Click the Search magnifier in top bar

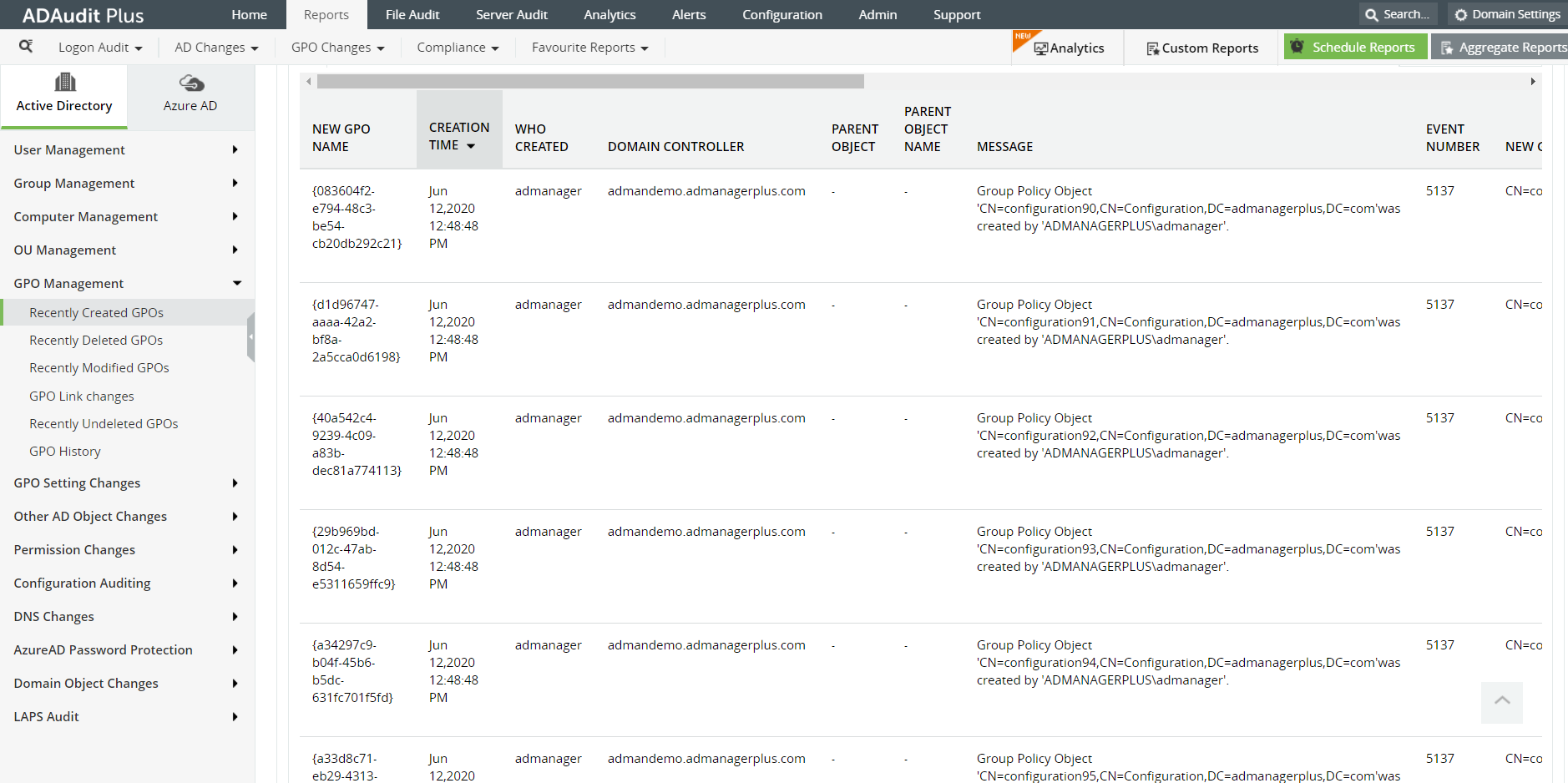(x=1370, y=14)
